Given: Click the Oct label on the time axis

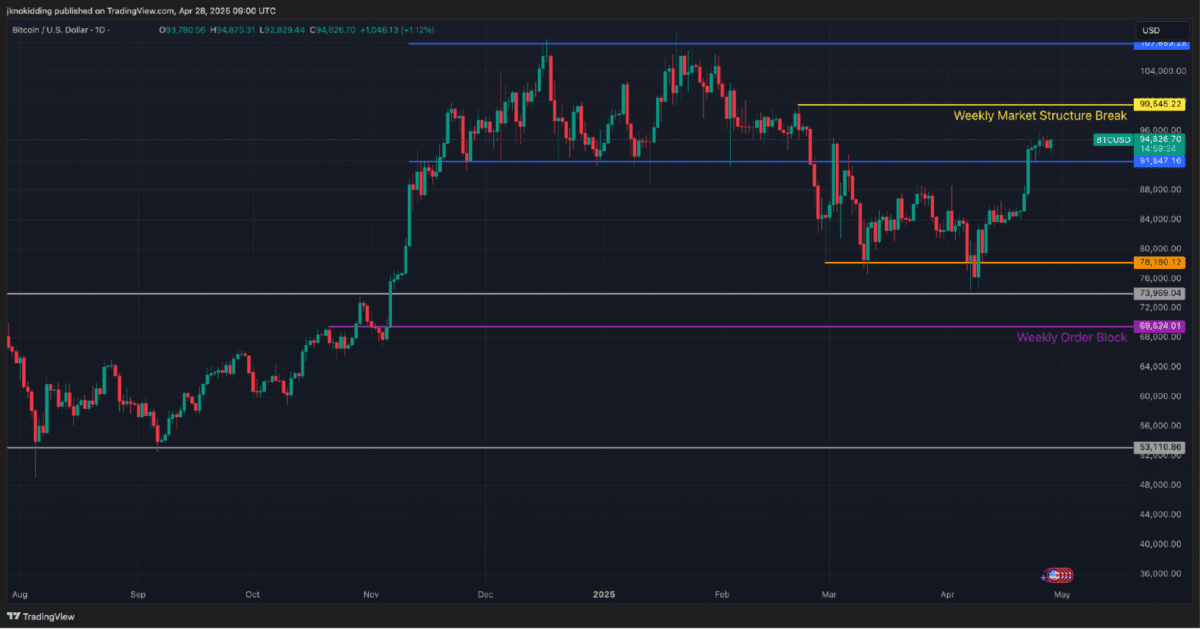Looking at the screenshot, I should tap(252, 594).
